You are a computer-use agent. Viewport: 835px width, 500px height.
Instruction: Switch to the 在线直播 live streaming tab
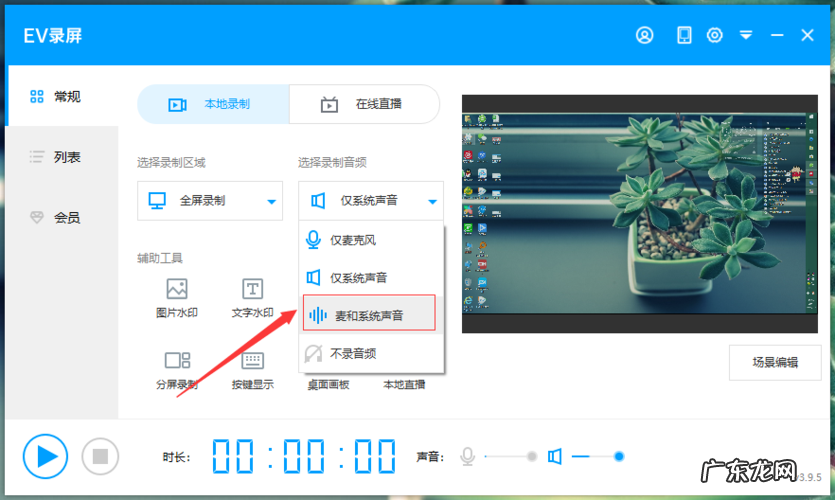coord(364,104)
